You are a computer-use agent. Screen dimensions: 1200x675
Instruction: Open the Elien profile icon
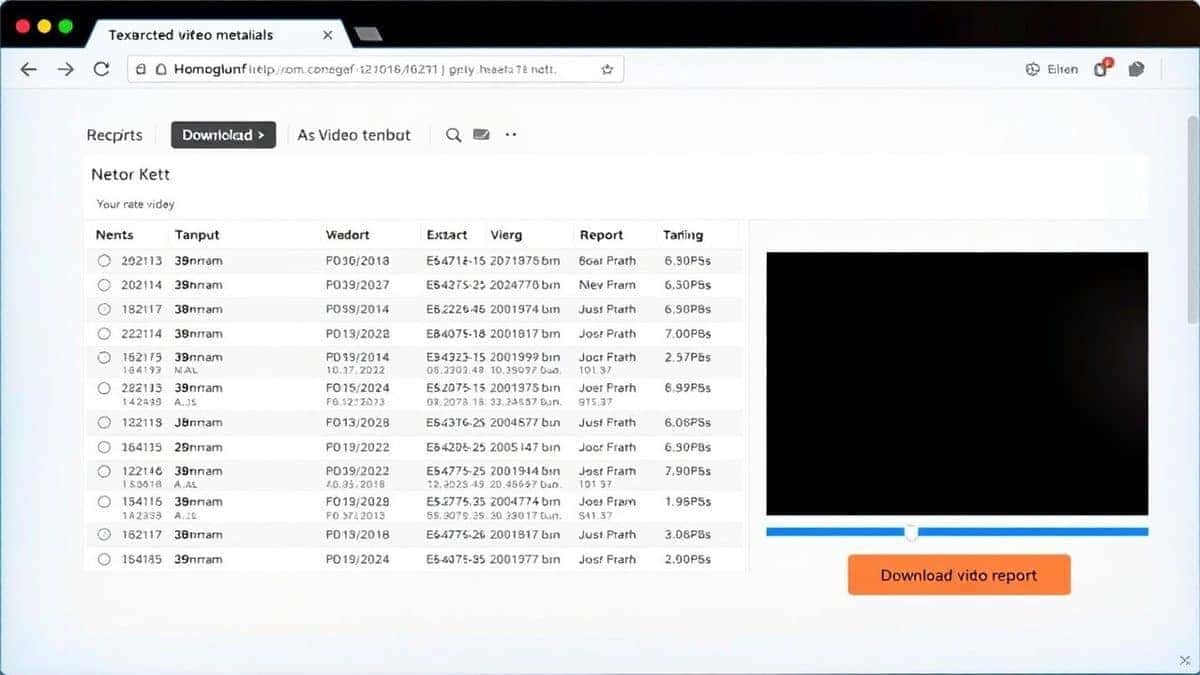pos(1033,69)
